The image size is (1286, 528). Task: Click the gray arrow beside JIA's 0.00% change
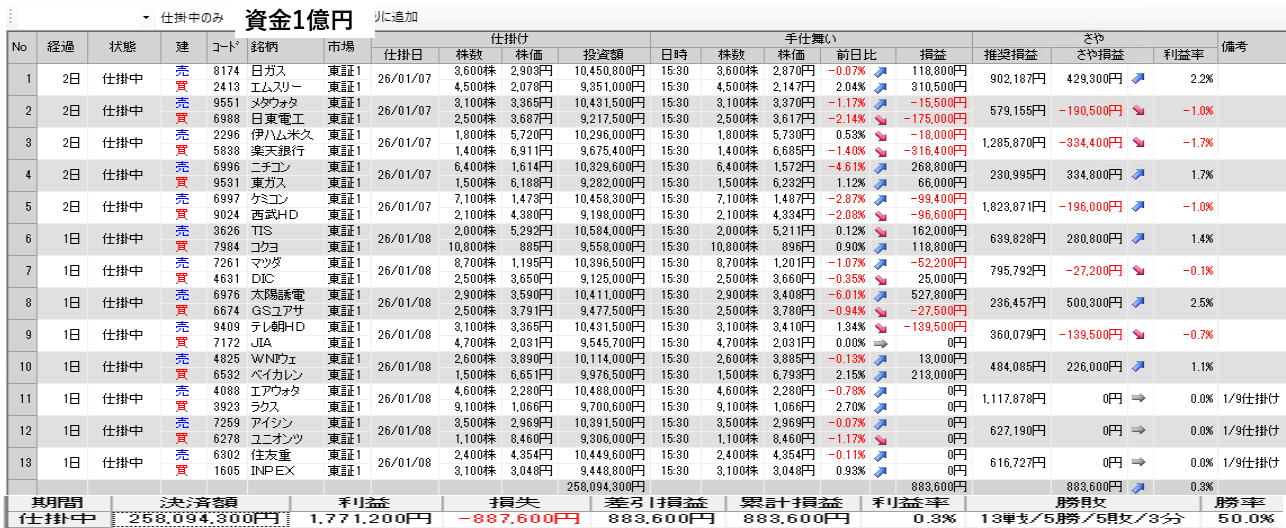click(x=880, y=343)
